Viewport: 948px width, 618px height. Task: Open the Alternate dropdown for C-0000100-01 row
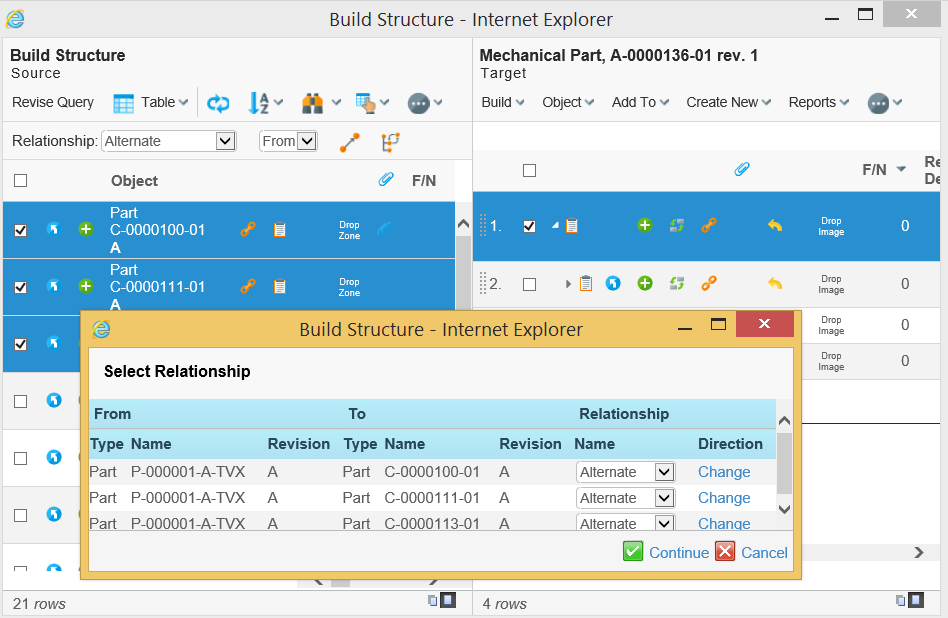663,472
